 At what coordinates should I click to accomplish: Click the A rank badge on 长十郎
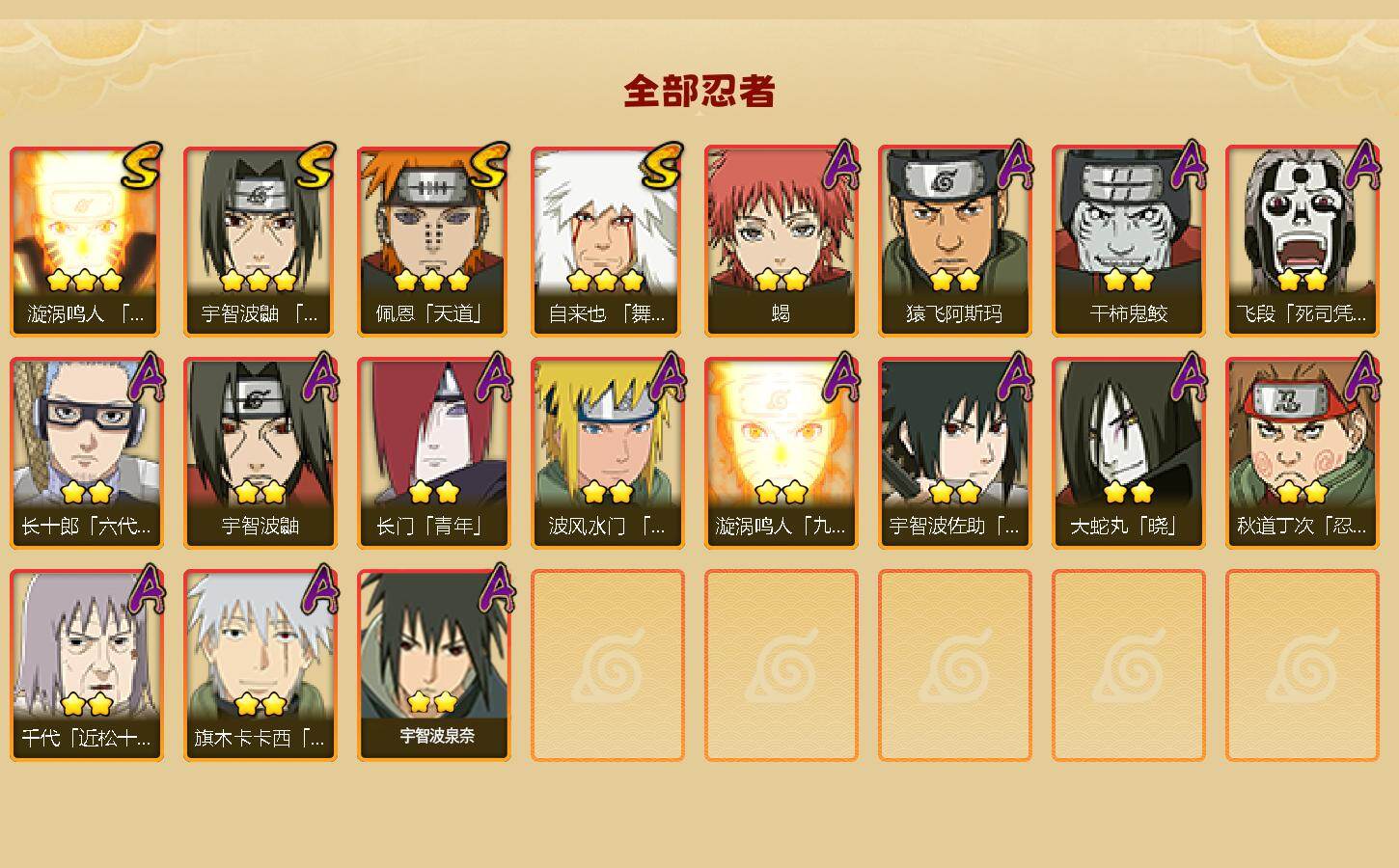click(146, 376)
